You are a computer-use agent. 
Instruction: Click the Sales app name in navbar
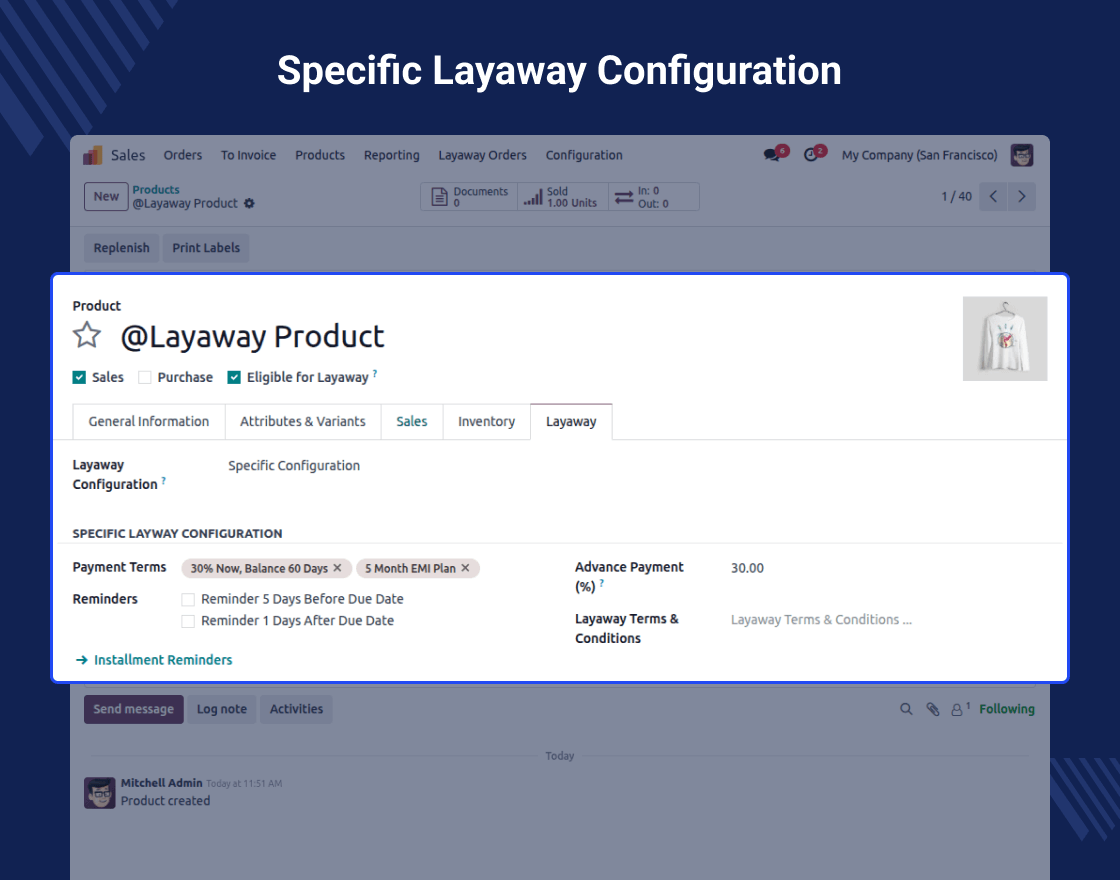coord(128,155)
